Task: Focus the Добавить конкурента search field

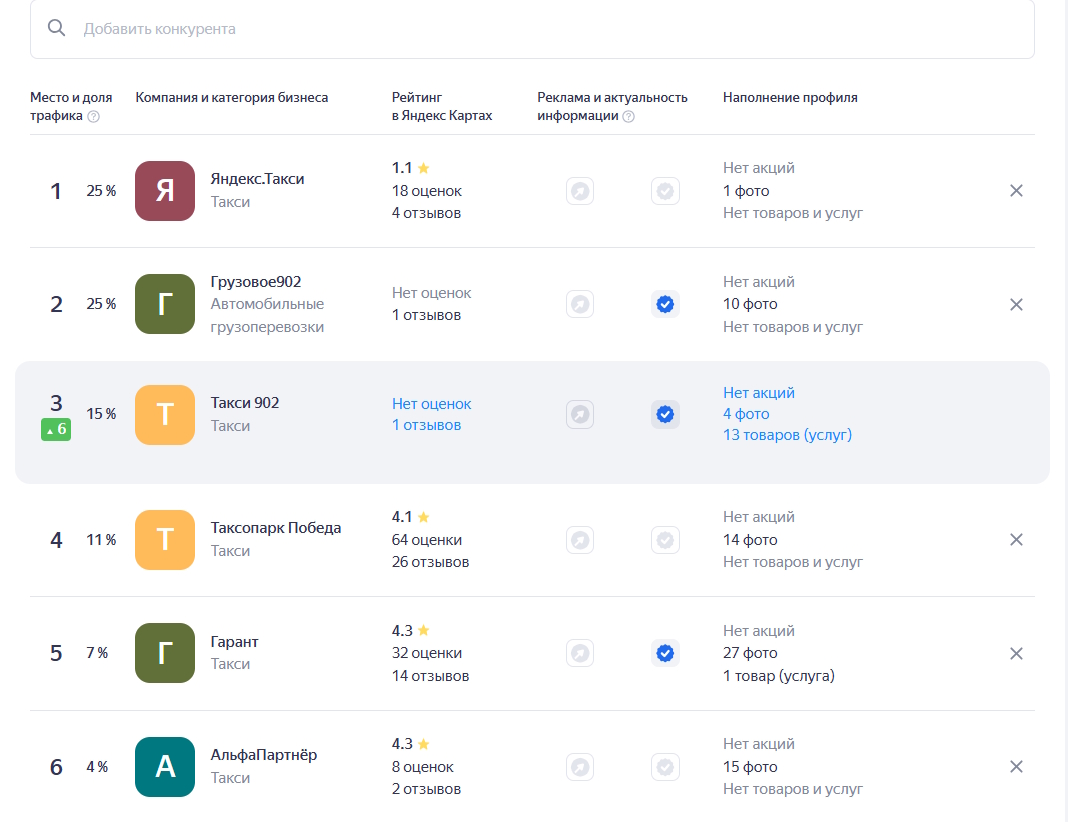Action: (532, 29)
